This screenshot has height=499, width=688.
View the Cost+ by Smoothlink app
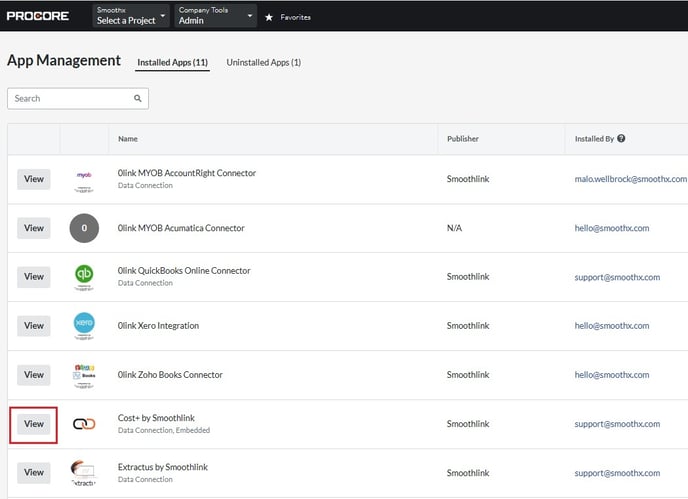pyautogui.click(x=34, y=424)
